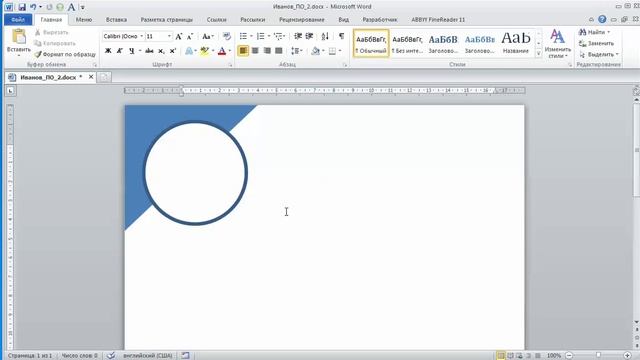Click the Paste (Вставить) icon

19,36
